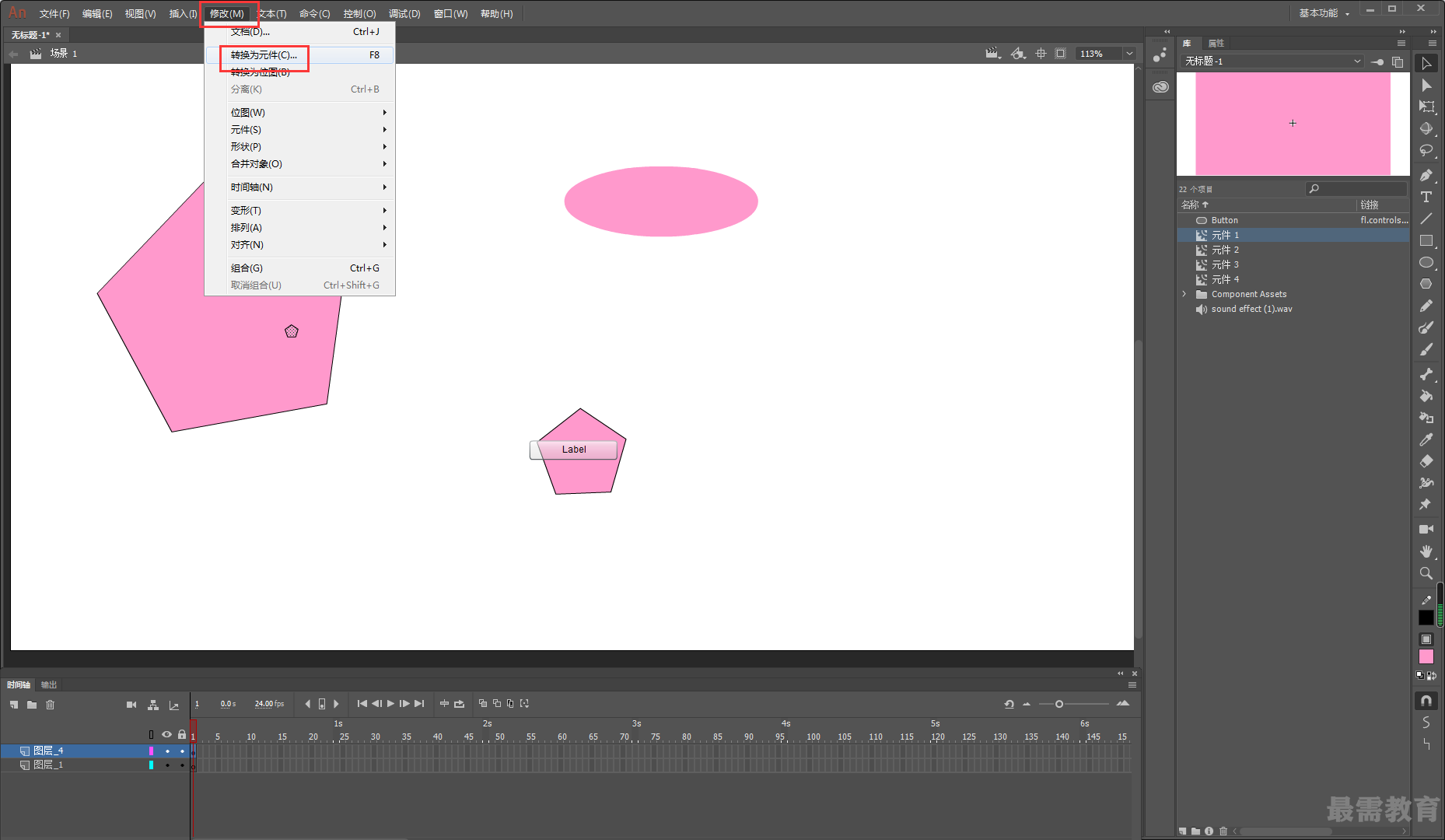1445x840 pixels.
Task: Select the Selection arrow tool
Action: pos(1426,64)
